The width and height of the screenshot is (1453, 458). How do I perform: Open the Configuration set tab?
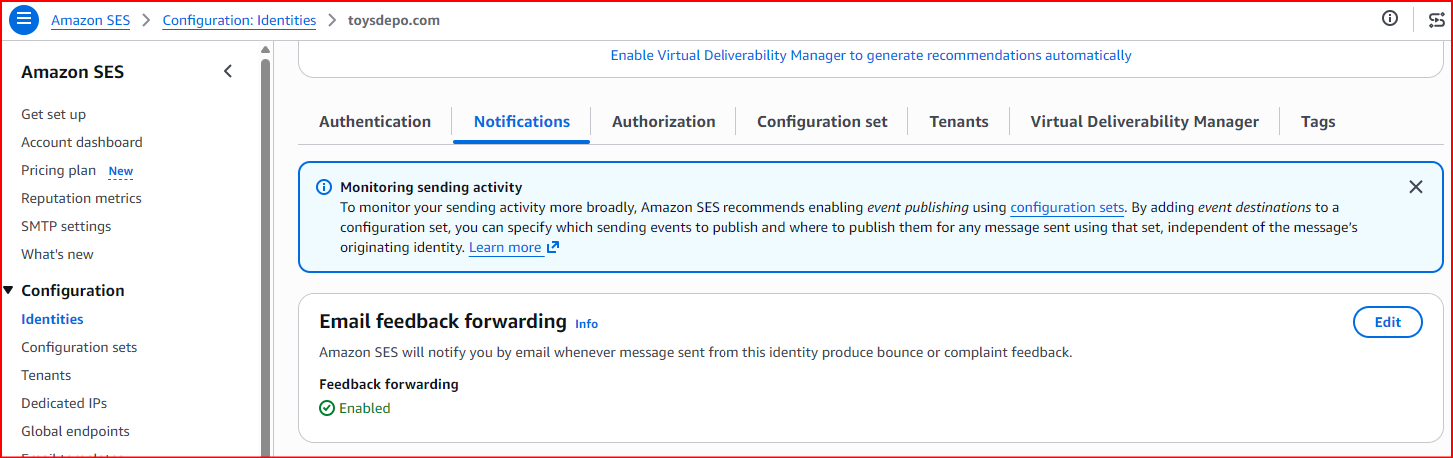tap(822, 122)
